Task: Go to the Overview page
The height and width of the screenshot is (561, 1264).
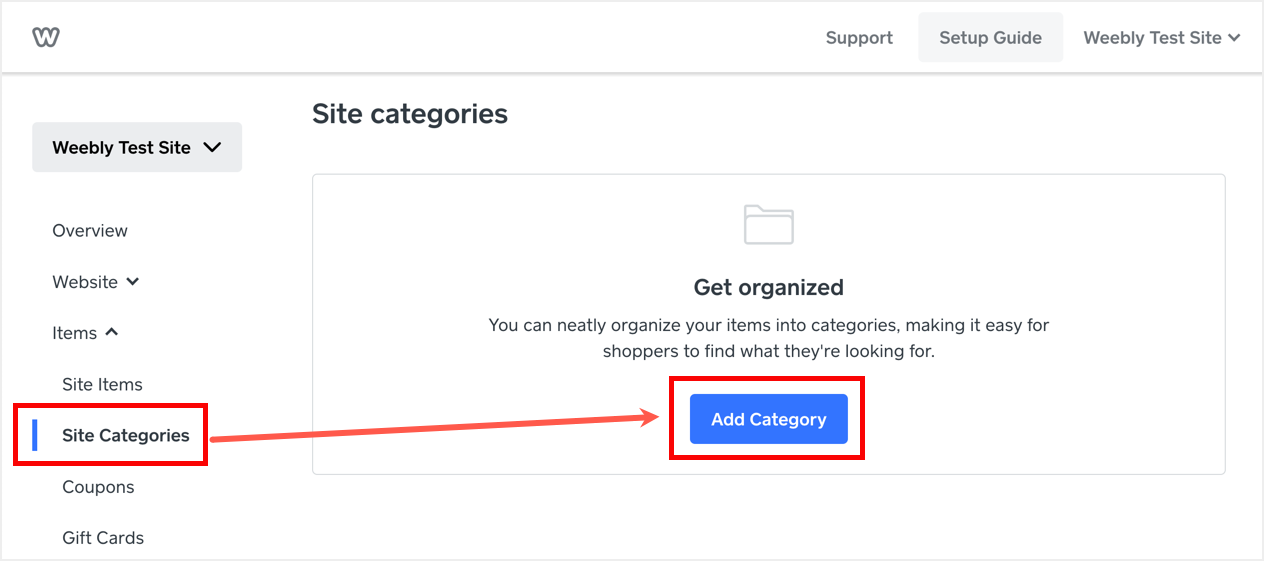Action: pos(90,230)
